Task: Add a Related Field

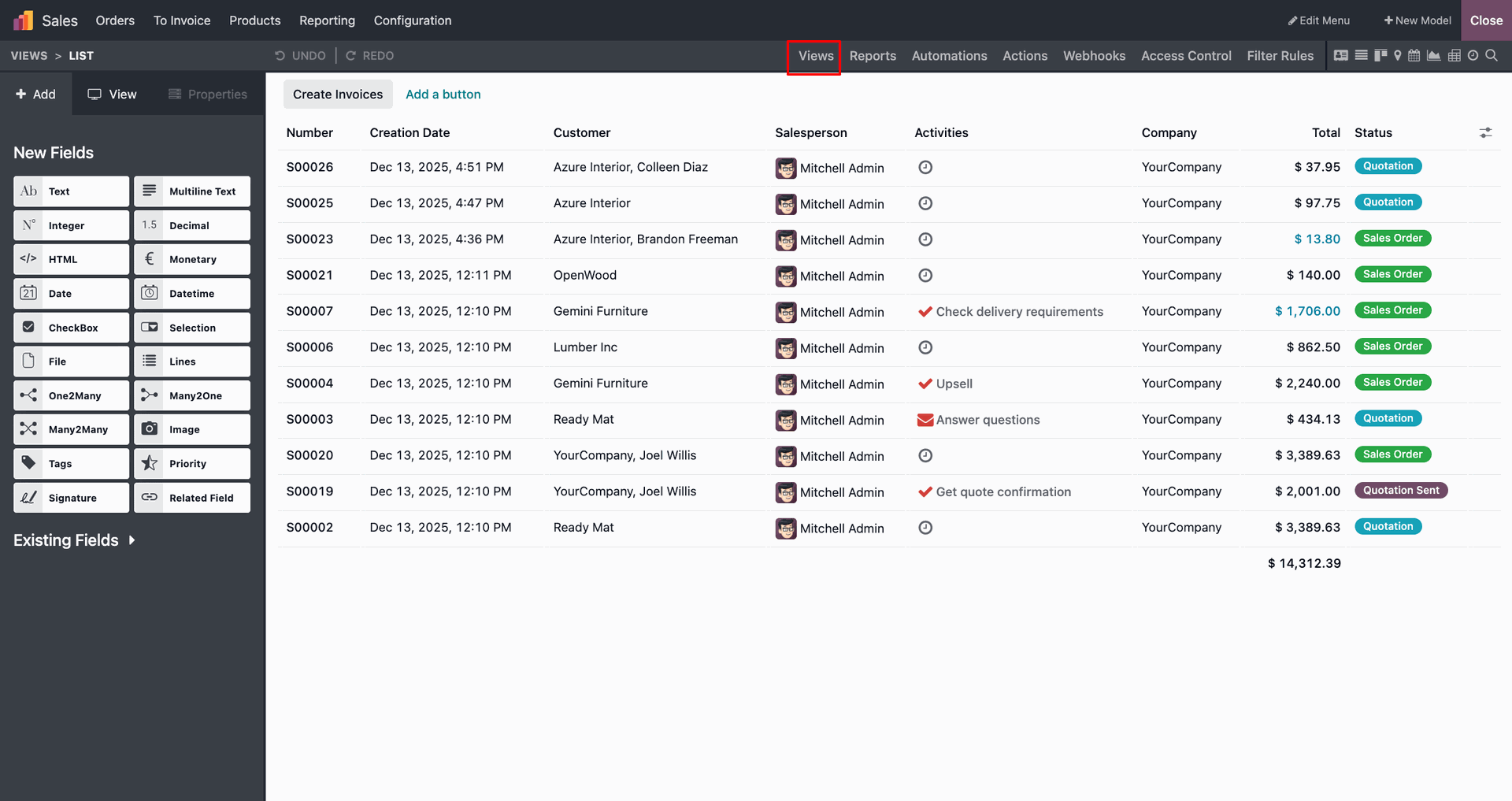Action: tap(192, 498)
